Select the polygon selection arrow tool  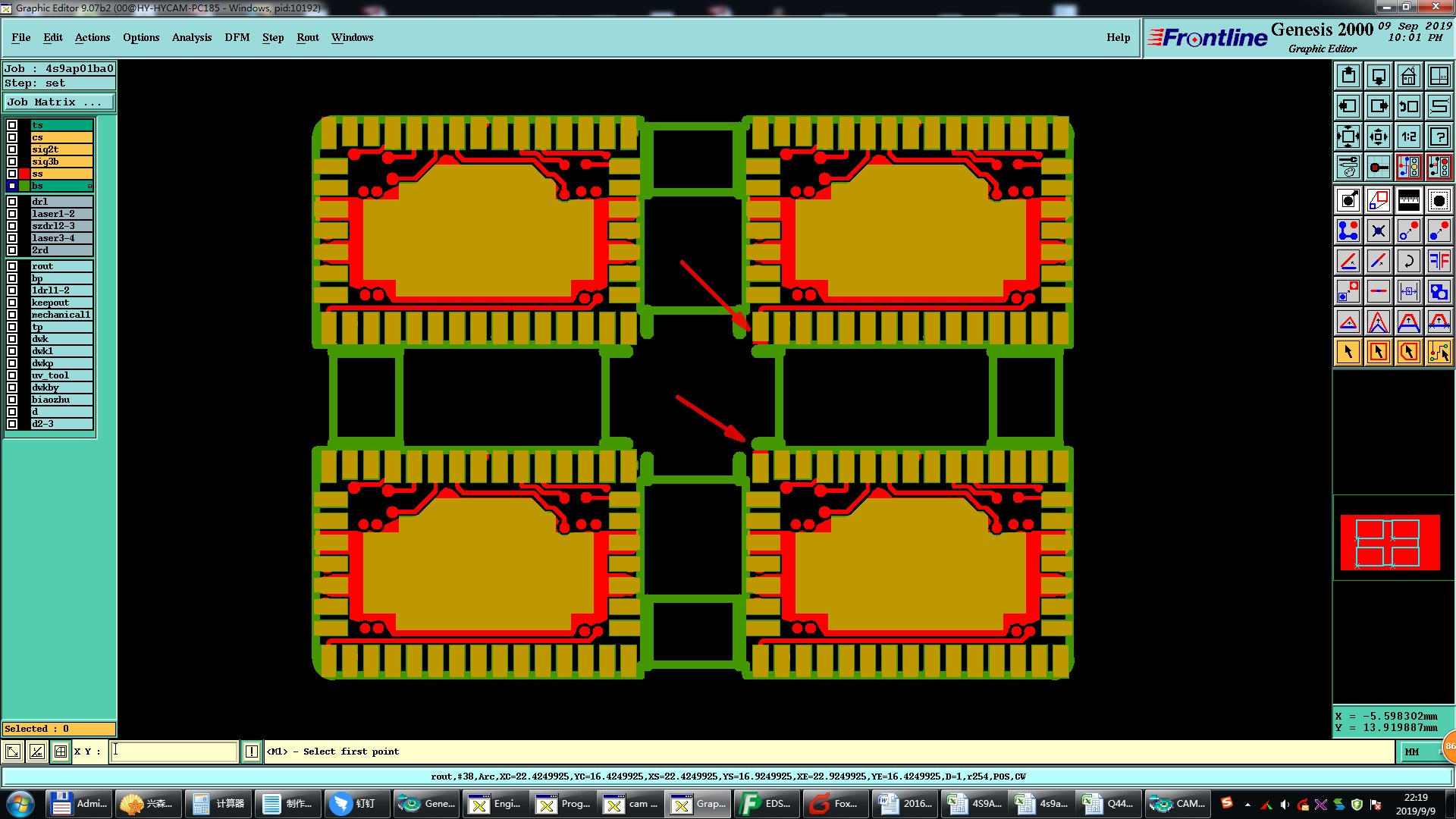[1408, 352]
